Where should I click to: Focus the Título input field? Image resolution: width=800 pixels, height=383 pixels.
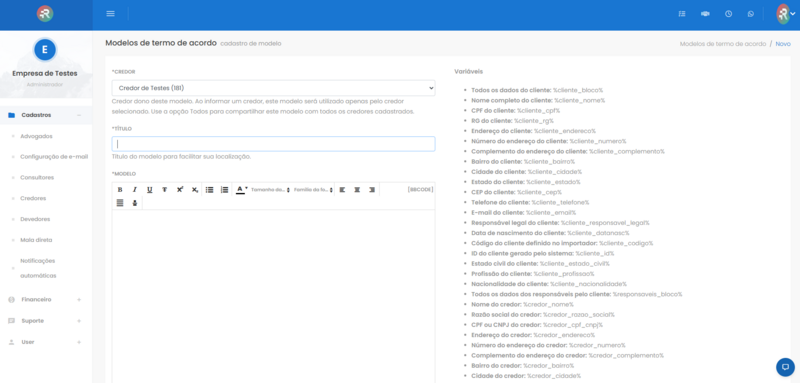tap(273, 144)
